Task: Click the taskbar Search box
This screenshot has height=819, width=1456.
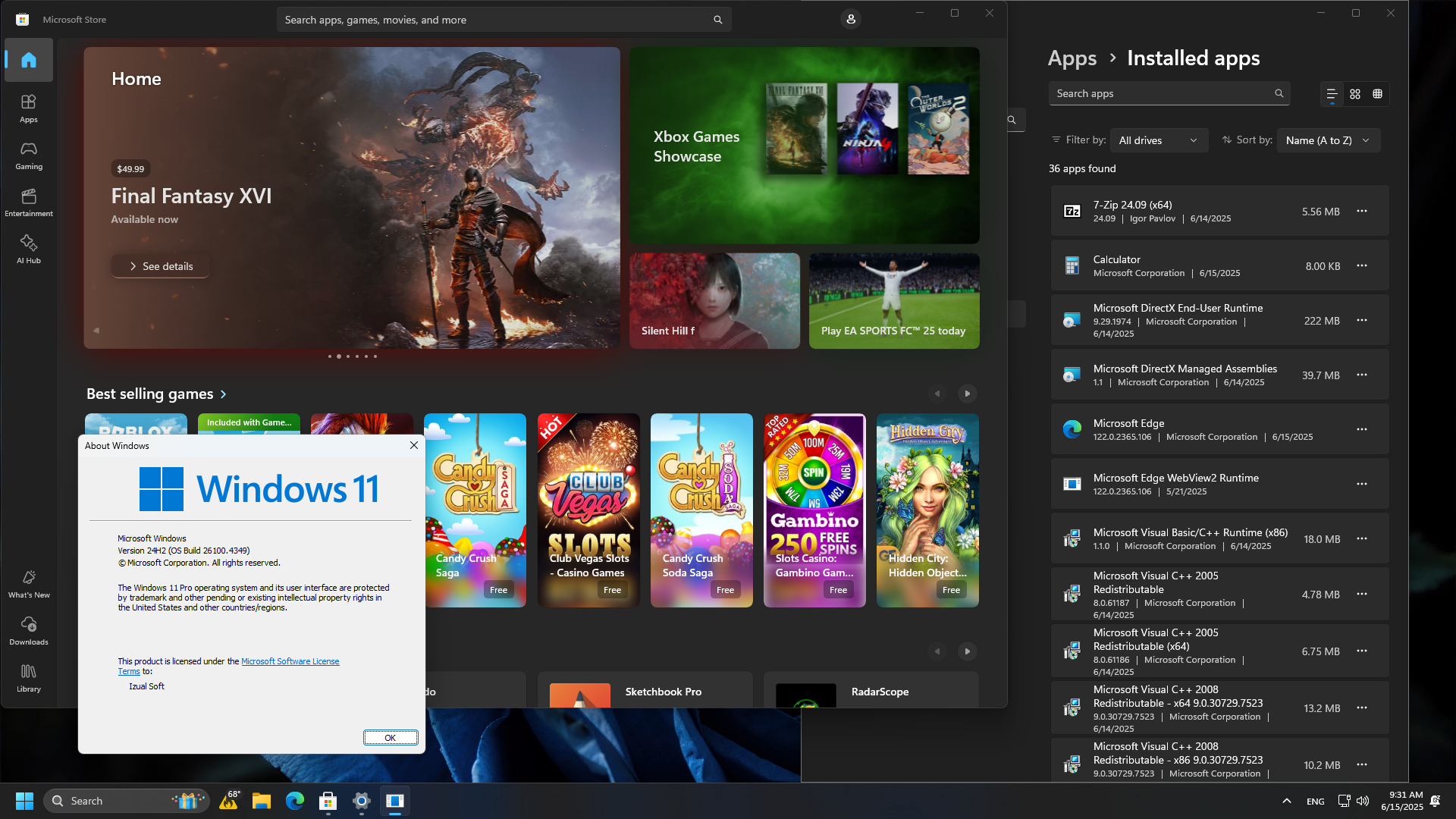Action: (127, 801)
